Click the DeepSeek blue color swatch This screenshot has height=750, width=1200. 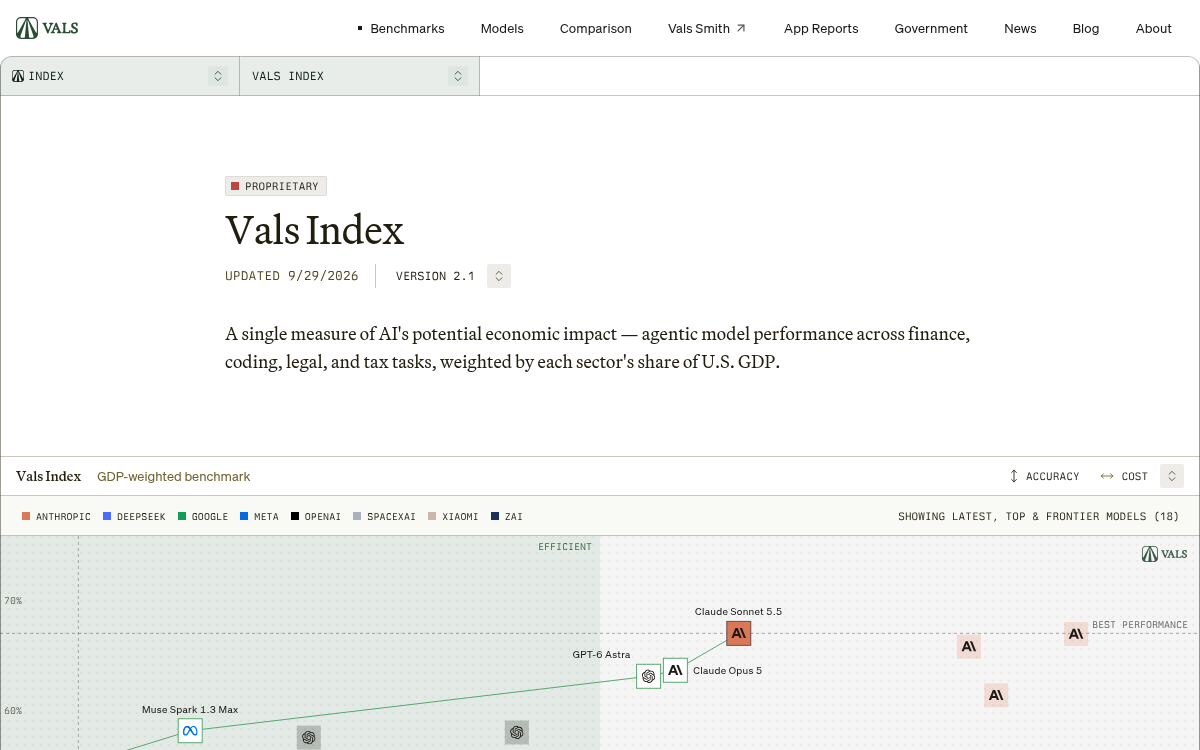point(107,517)
